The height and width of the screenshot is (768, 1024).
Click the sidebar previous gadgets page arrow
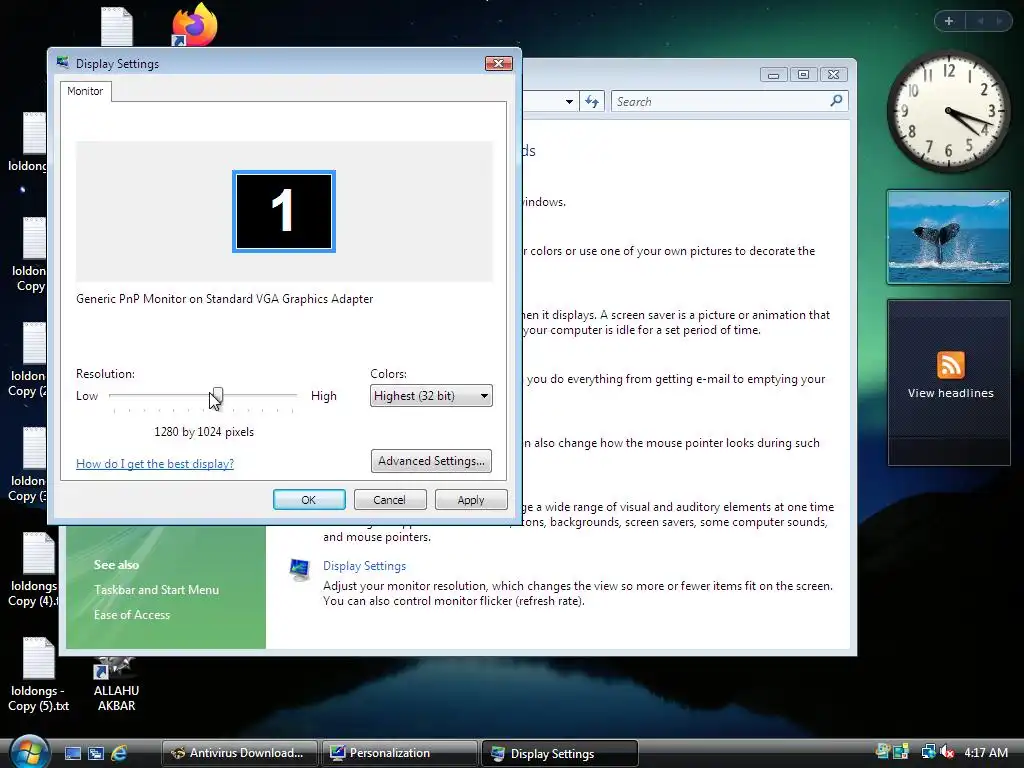coord(980,21)
